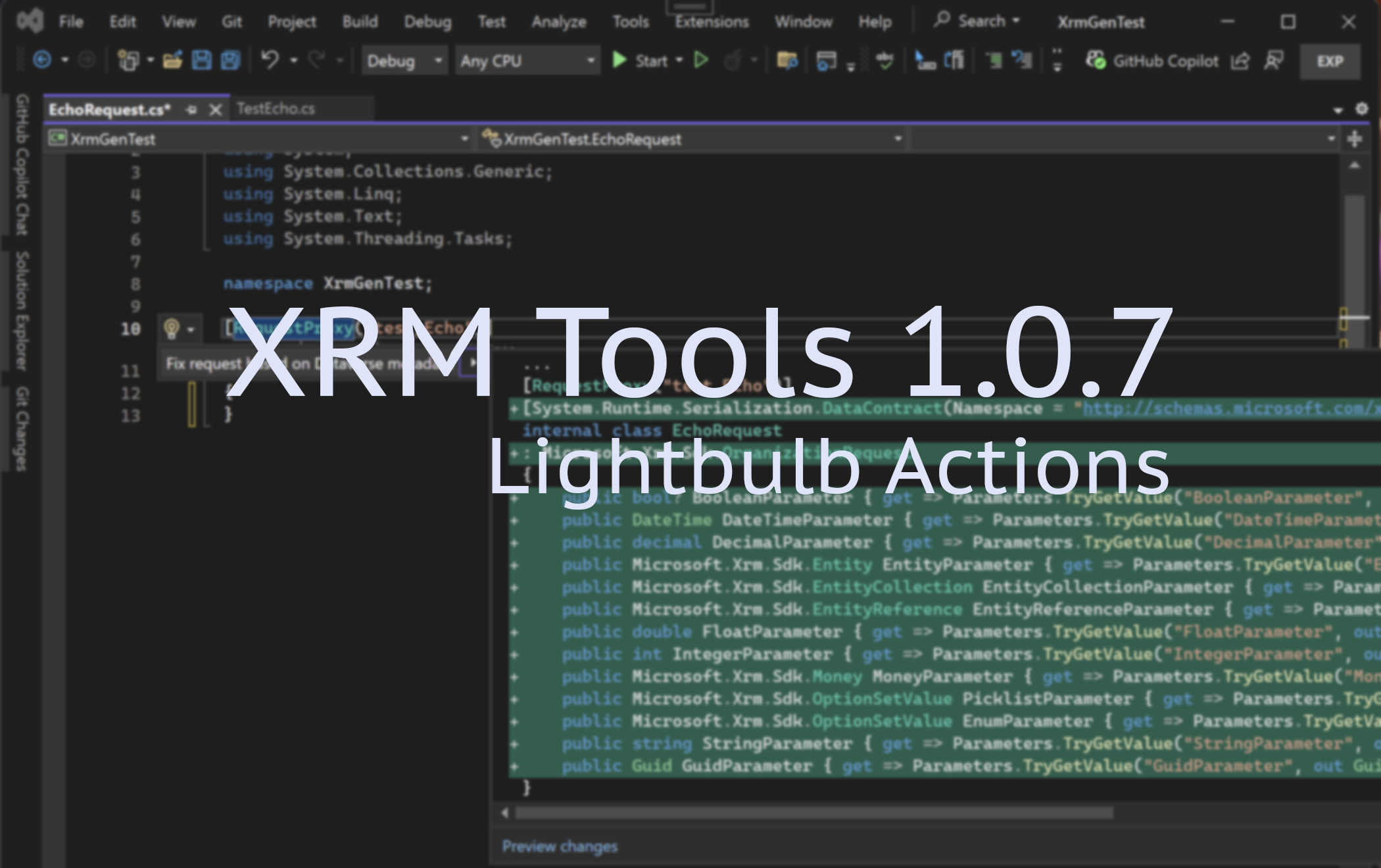Screen dimensions: 1381x868
Task: Click the horizontal scrollbar in preview
Action: (x=814, y=813)
